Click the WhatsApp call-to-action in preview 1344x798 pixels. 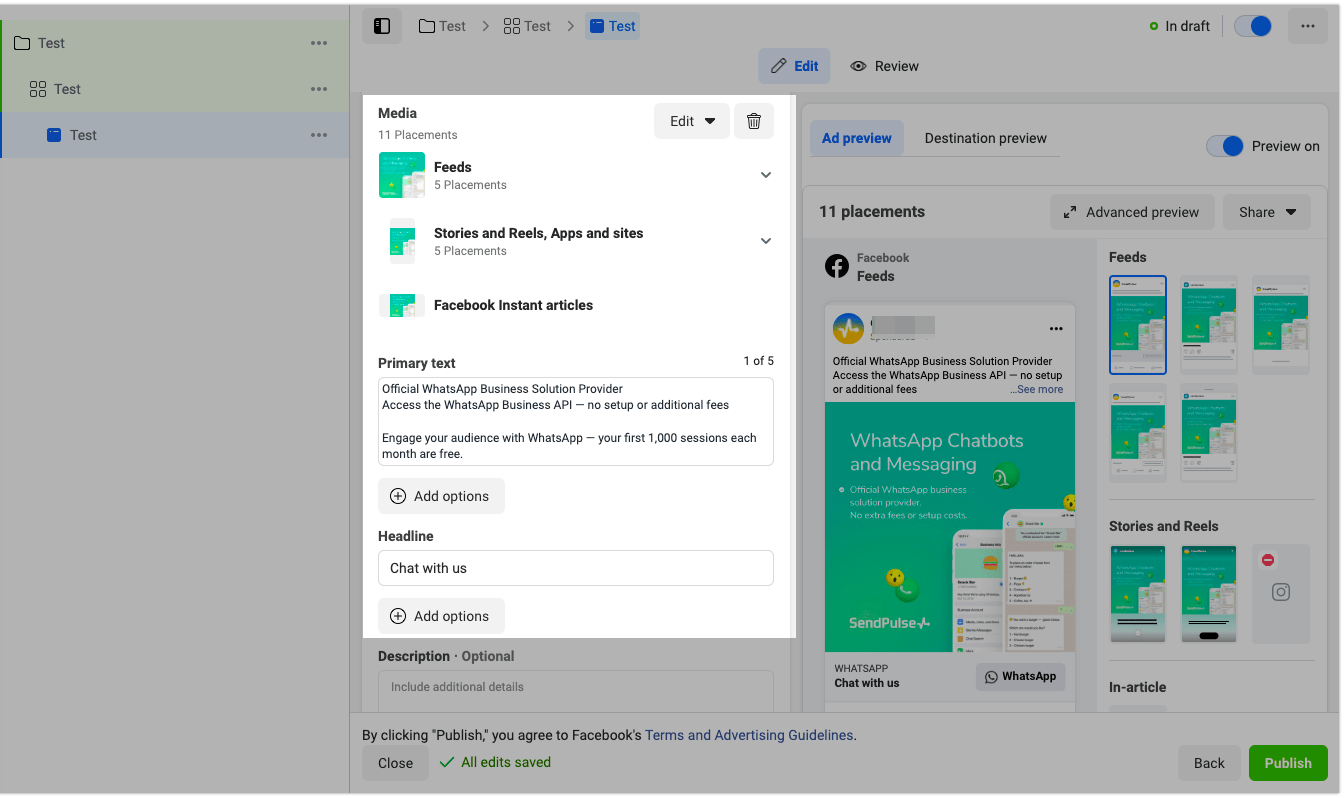[1020, 677]
